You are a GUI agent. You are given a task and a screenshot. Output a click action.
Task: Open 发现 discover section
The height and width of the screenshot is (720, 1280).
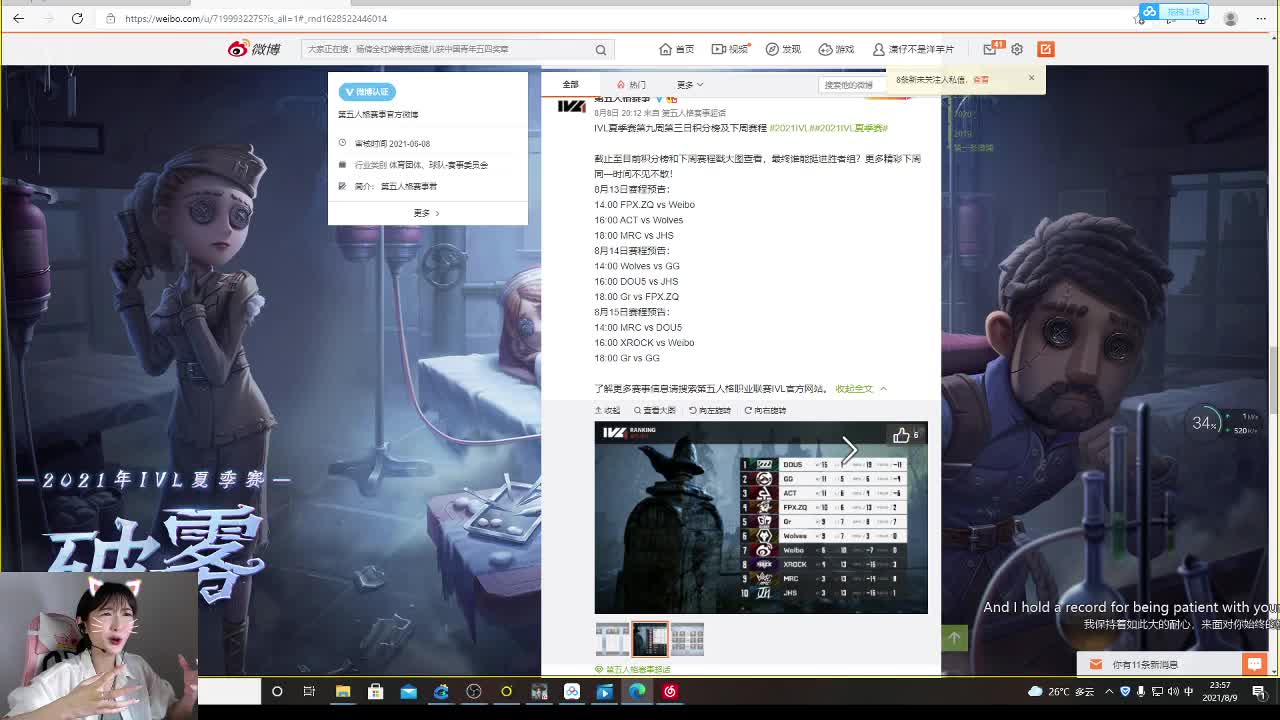coord(783,49)
